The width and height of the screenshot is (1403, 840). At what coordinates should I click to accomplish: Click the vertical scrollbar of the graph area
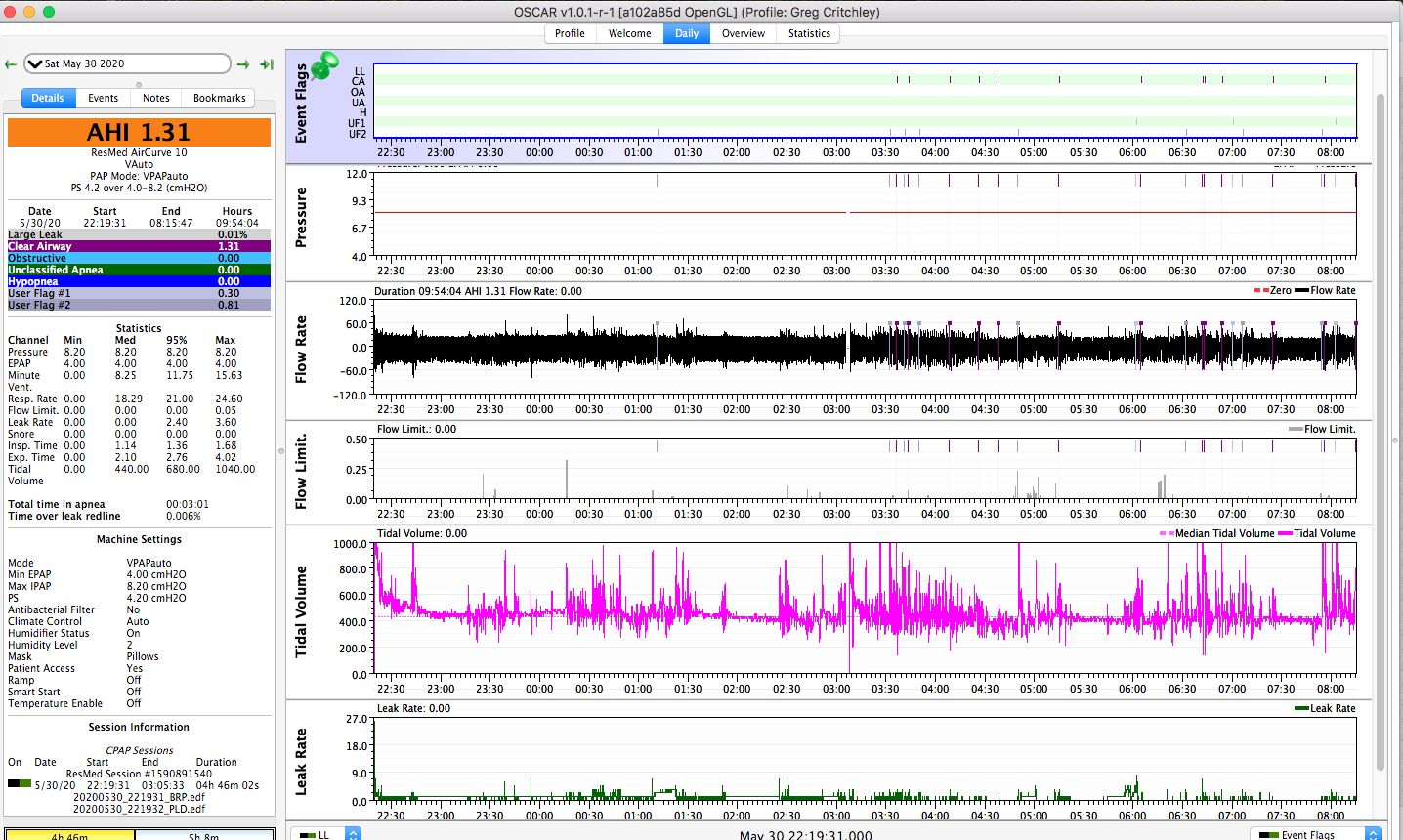coord(1380,430)
